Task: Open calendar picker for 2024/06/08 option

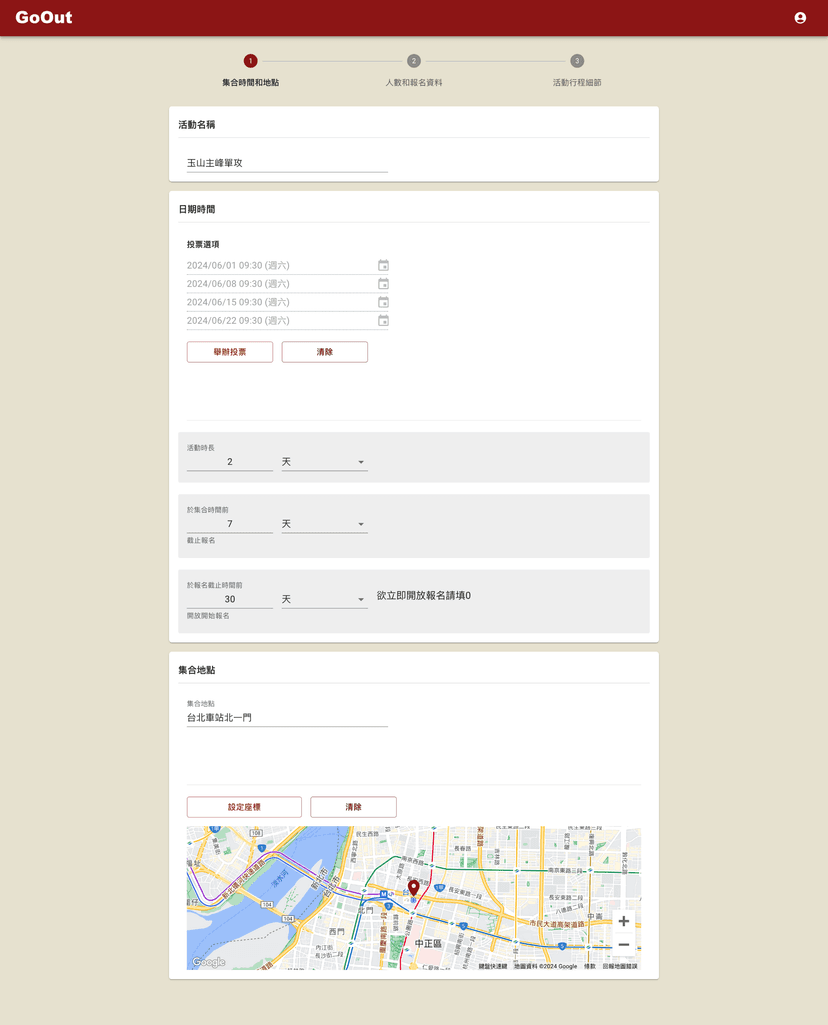Action: tap(383, 284)
